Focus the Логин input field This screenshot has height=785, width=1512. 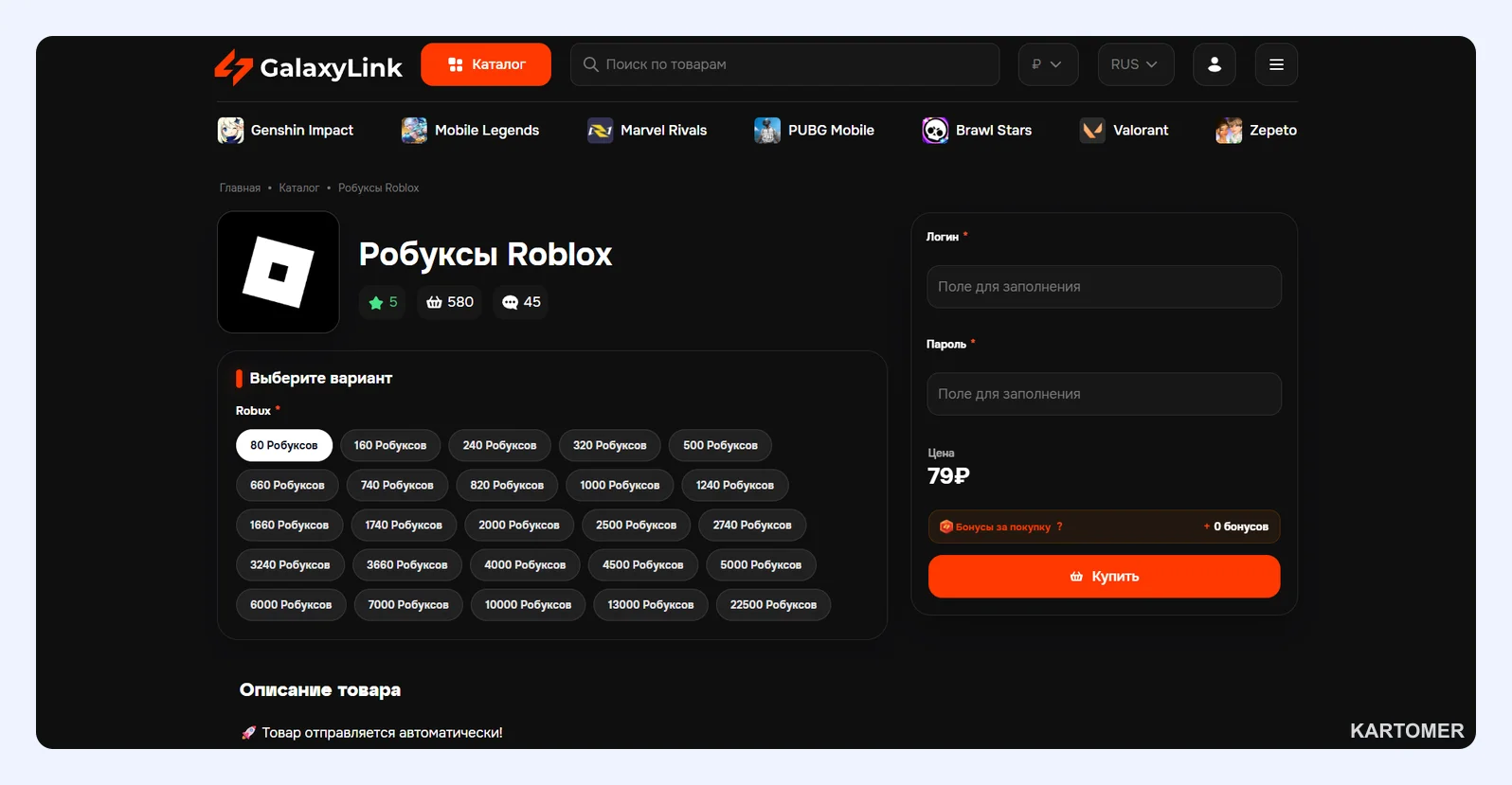click(x=1104, y=287)
